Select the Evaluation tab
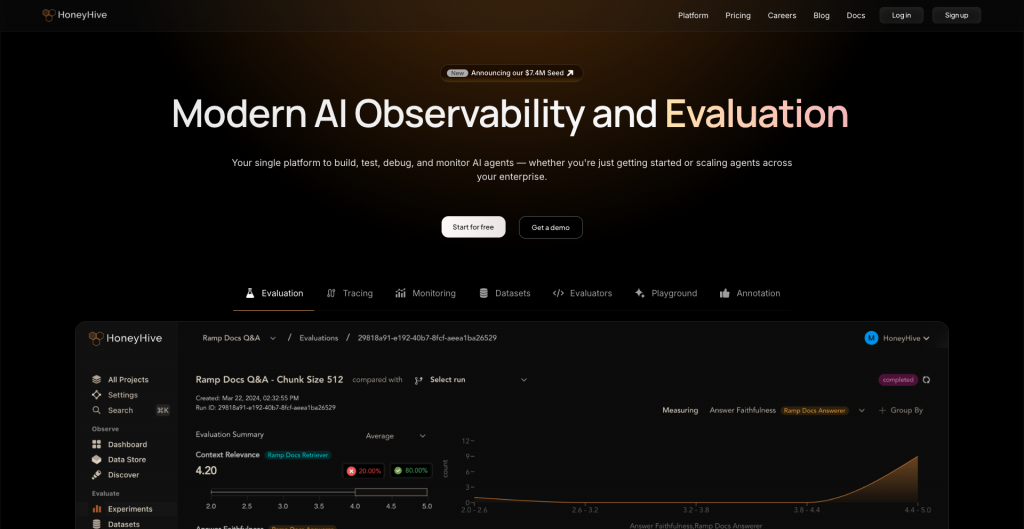Screen dimensions: 1024x529 tap(274, 293)
